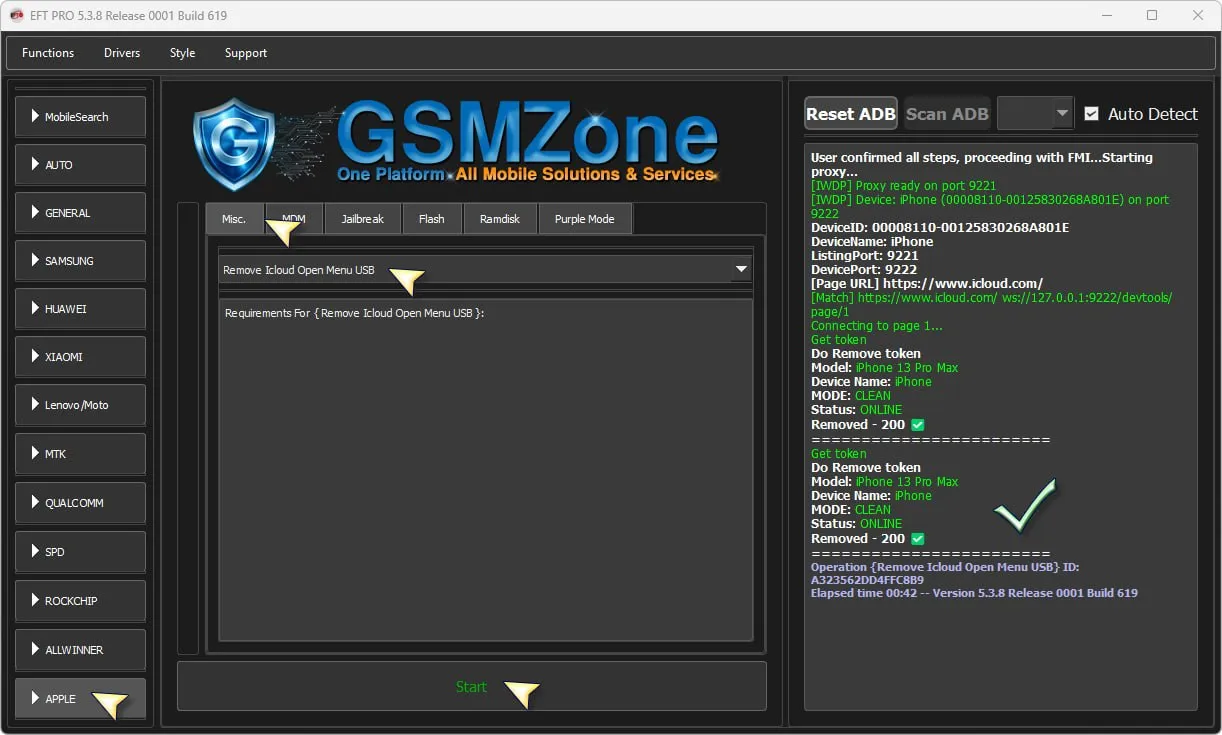Click the EFT Pro app icon in title bar
Screen dimensions: 1222x735
tap(16, 15)
